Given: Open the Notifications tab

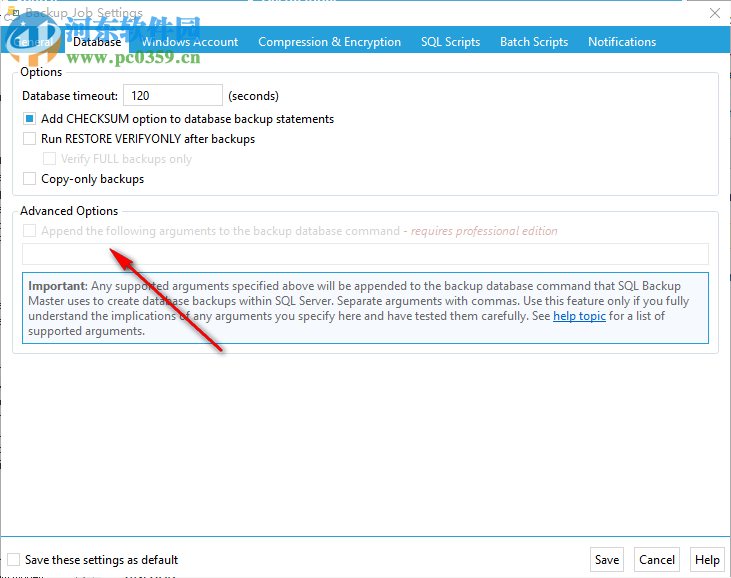Looking at the screenshot, I should 622,42.
